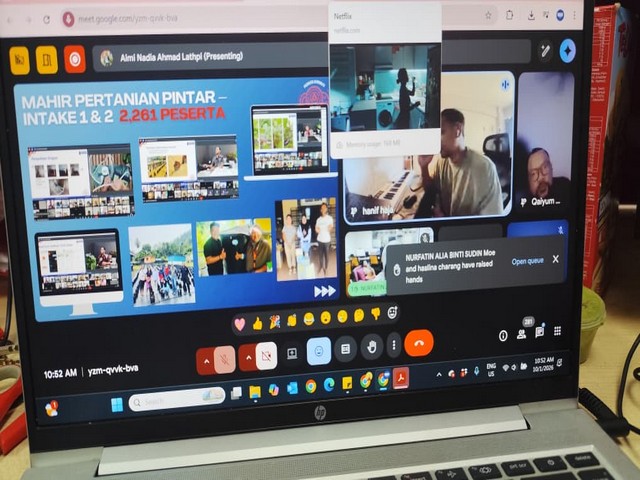This screenshot has width=640, height=480.
Task: Open the meeting chat panel
Action: point(539,331)
